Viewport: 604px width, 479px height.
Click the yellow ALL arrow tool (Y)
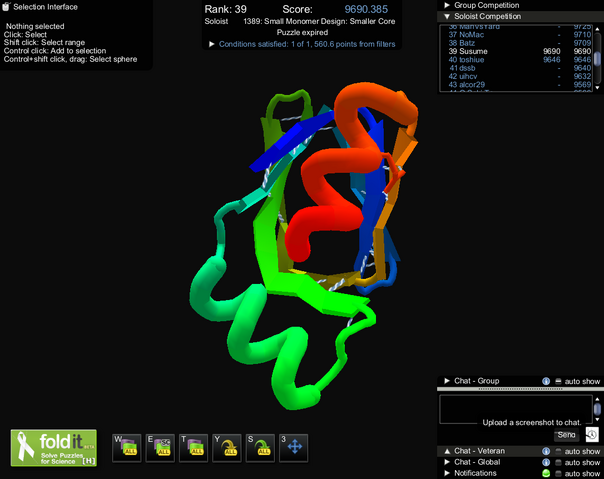pyautogui.click(x=227, y=447)
